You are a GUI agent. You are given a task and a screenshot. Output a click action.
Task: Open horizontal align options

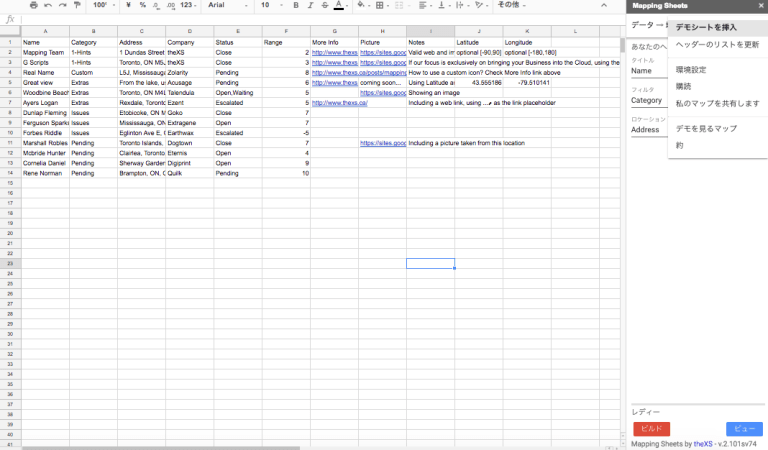pos(425,5)
